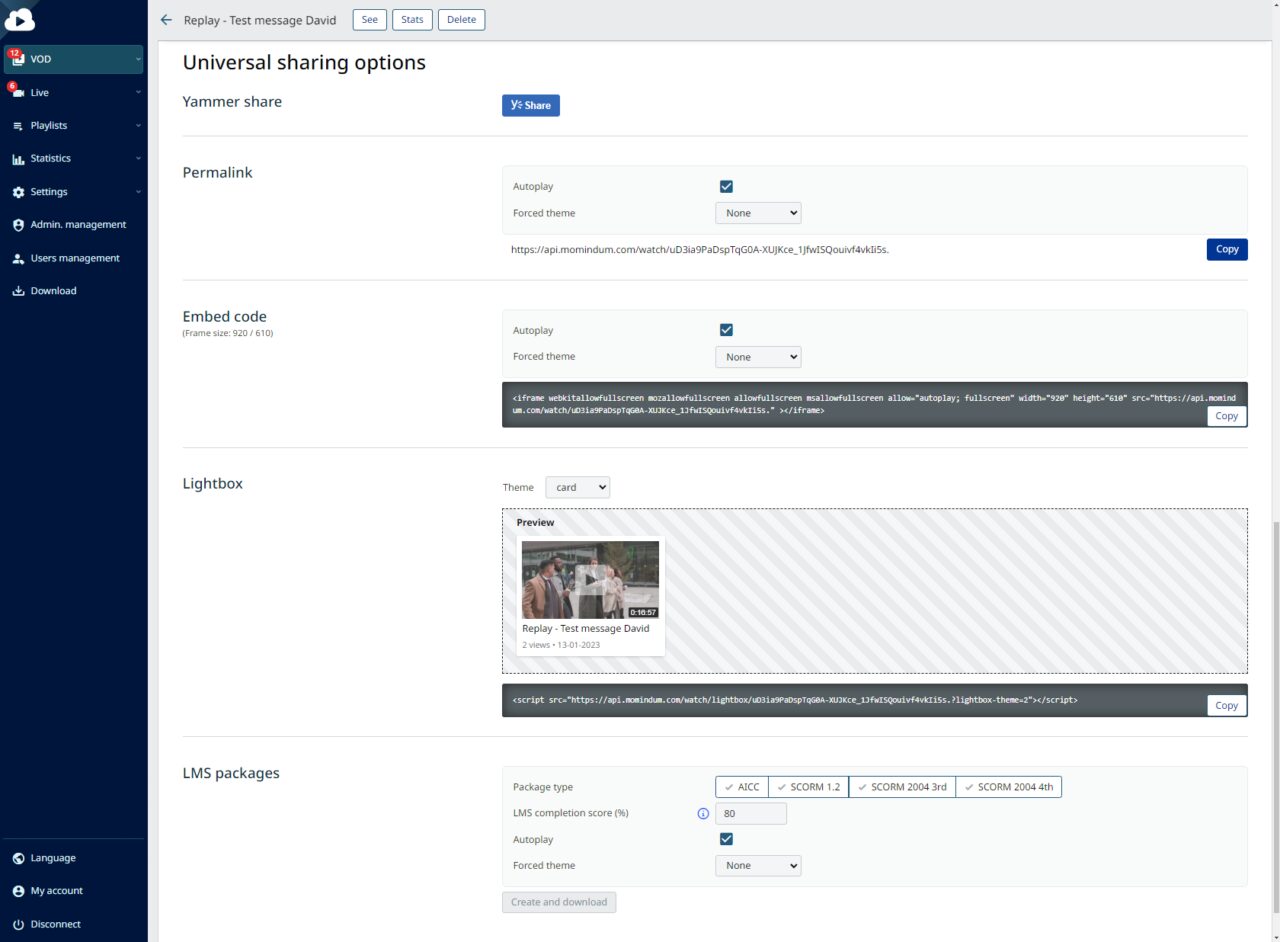The height and width of the screenshot is (942, 1280).
Task: Click the LMS completion score info icon
Action: click(x=703, y=814)
